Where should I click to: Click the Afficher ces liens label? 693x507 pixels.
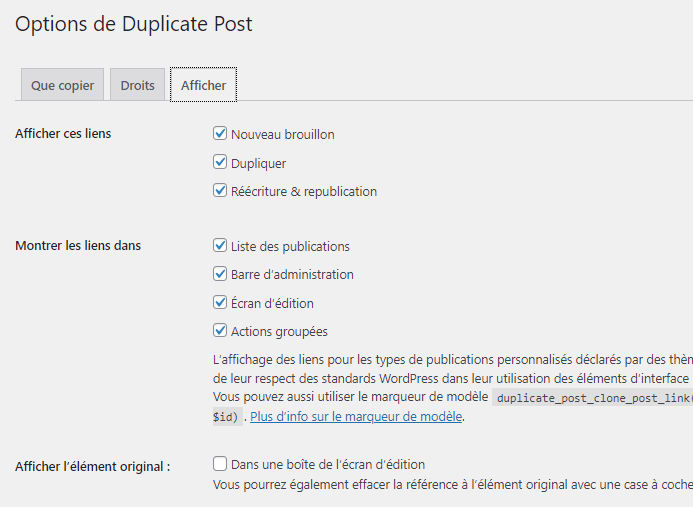63,133
